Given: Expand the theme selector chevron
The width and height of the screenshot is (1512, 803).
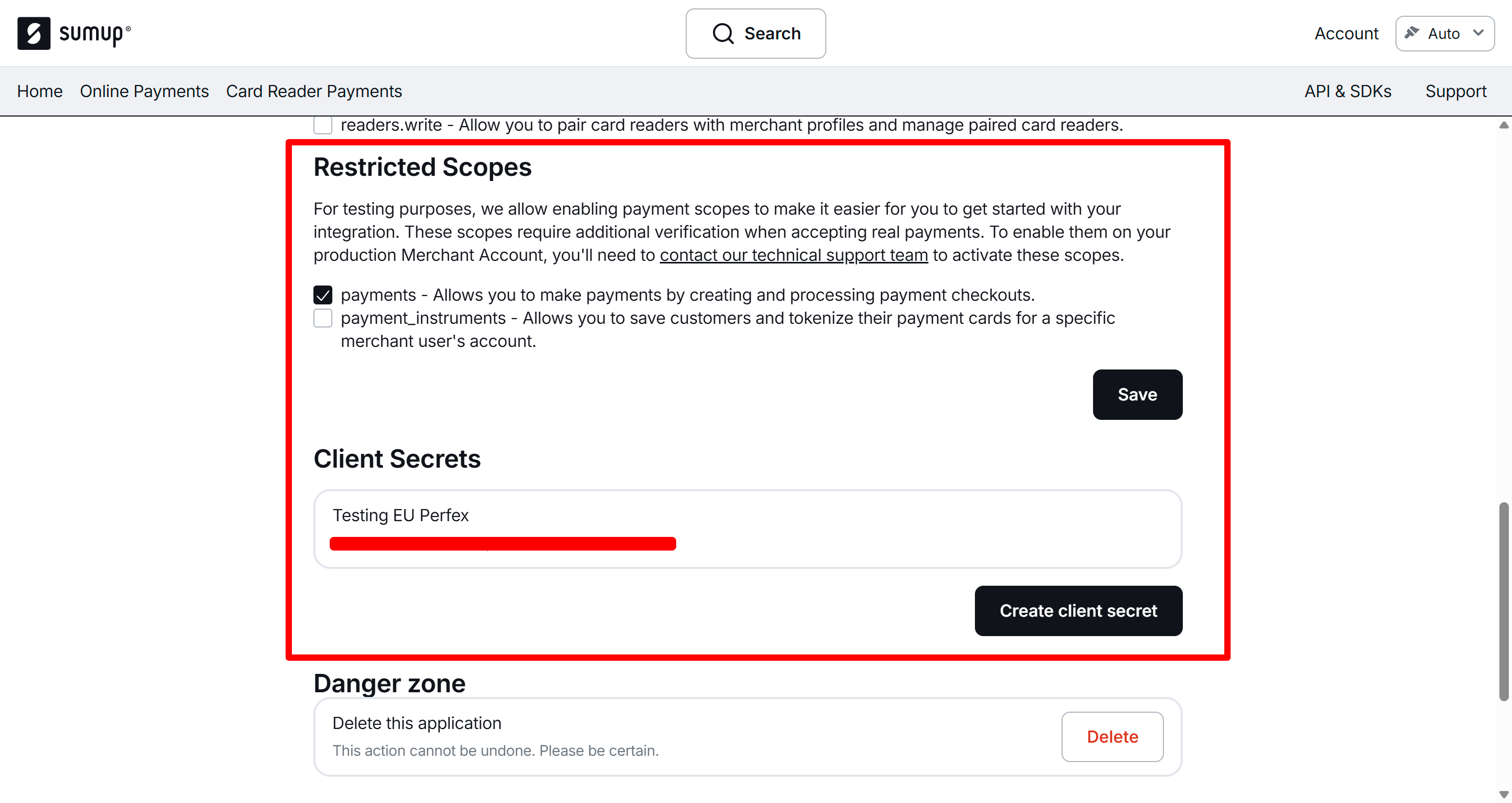Looking at the screenshot, I should [x=1478, y=33].
